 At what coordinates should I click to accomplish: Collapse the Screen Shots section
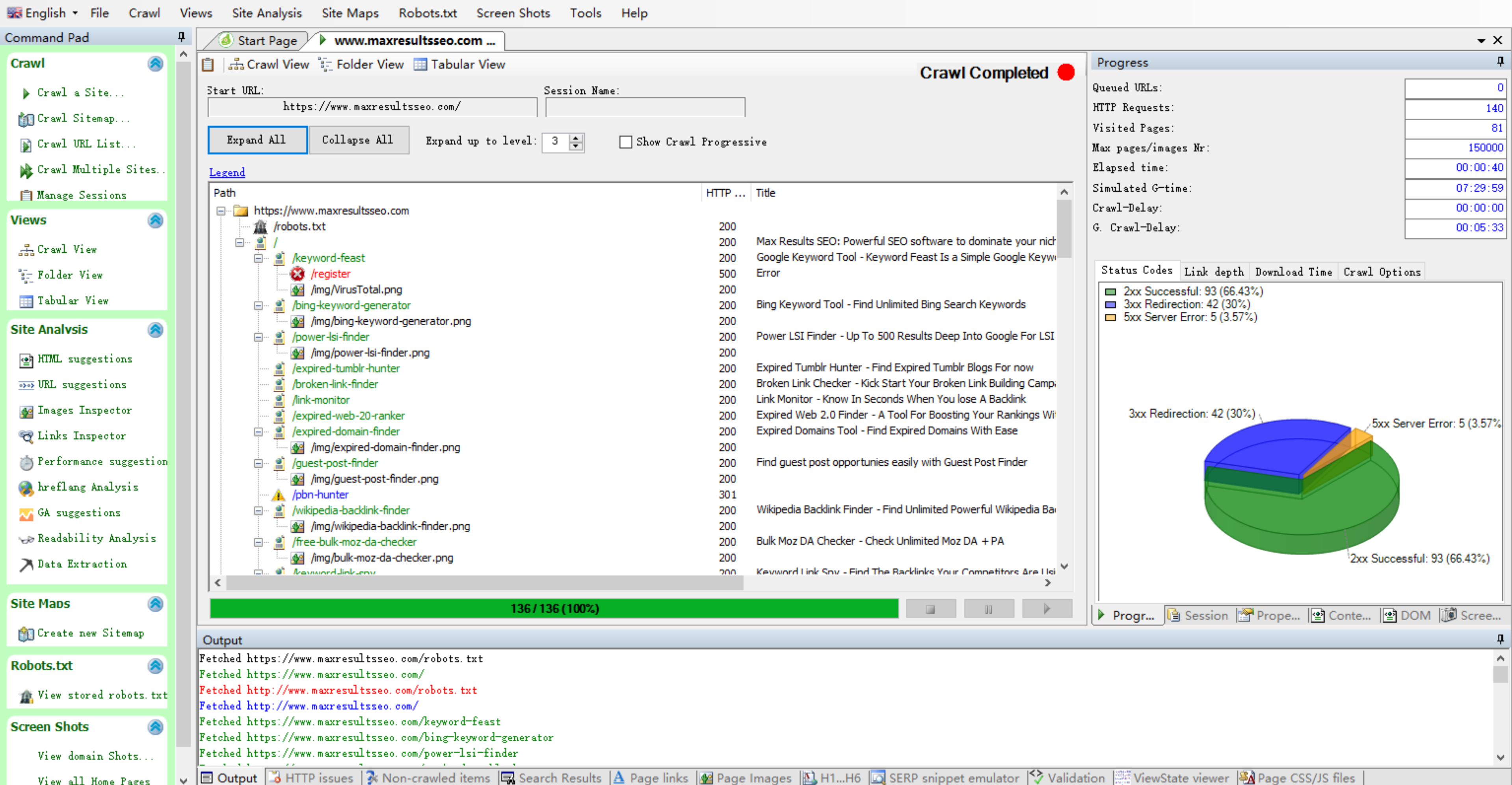click(x=155, y=727)
